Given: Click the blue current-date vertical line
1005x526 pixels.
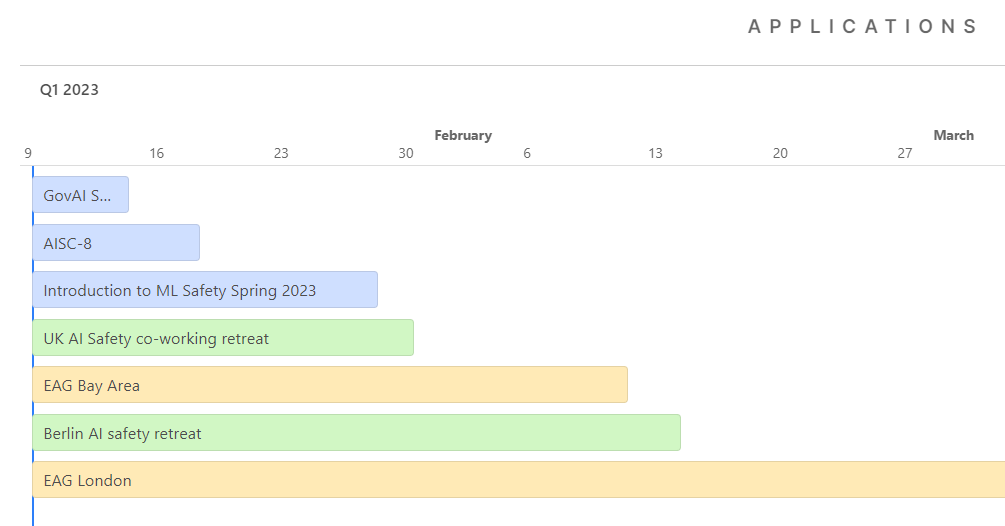Looking at the screenshot, I should tap(32, 510).
